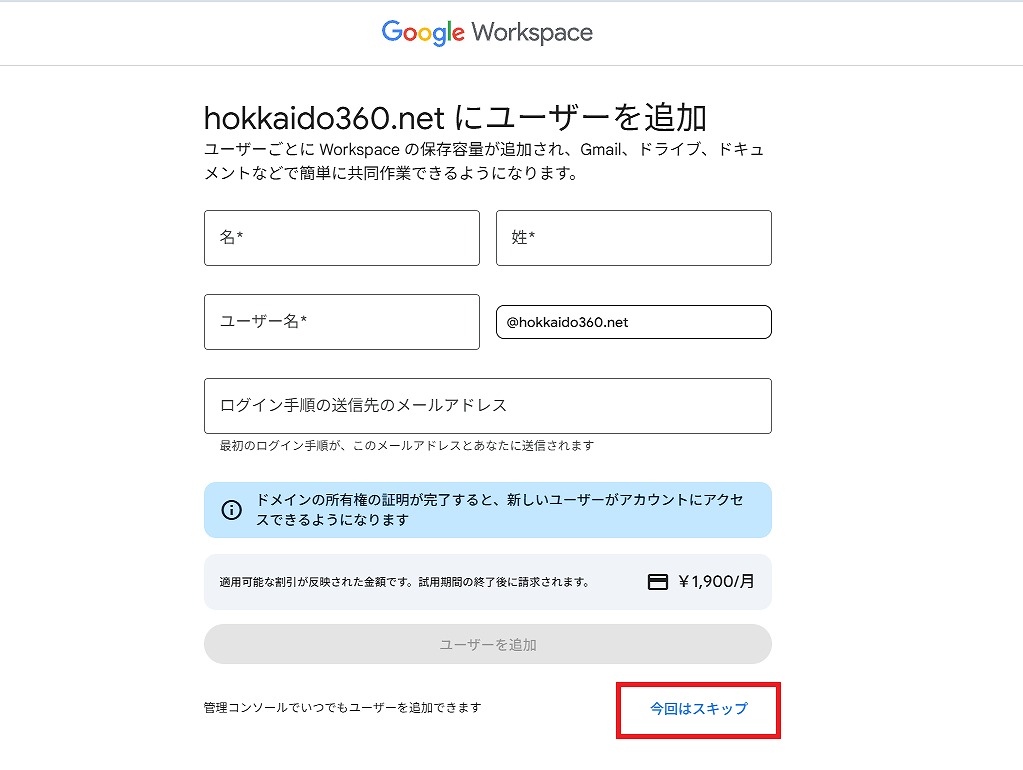Click the ログイン手順の送信先のメールアドレス field
The image size is (1023, 770).
[487, 406]
